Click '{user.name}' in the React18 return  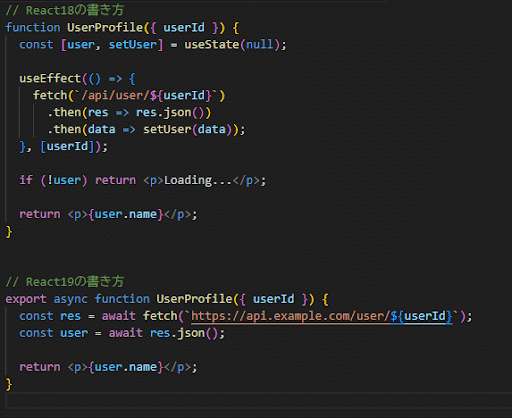coord(126,214)
